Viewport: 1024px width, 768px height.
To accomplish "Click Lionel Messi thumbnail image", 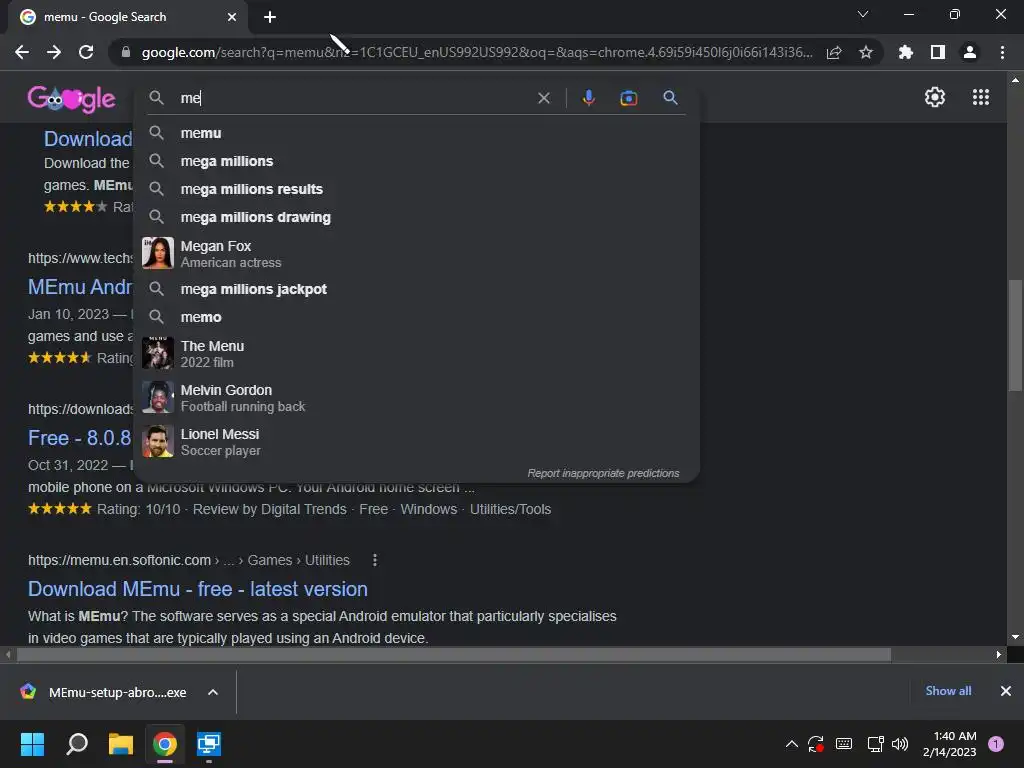I will 157,441.
